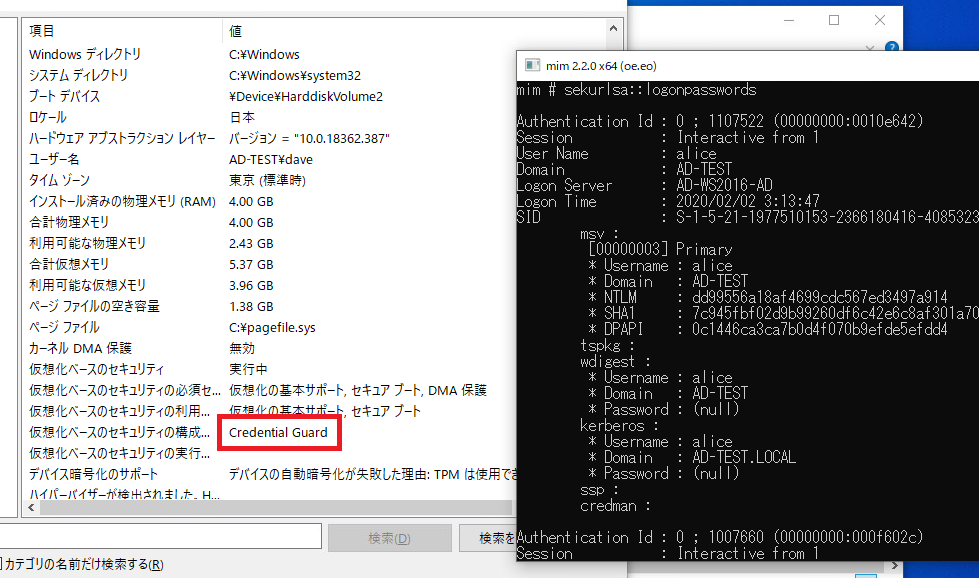
Task: Click the Authentication Id 1007660 line
Action: [719, 537]
